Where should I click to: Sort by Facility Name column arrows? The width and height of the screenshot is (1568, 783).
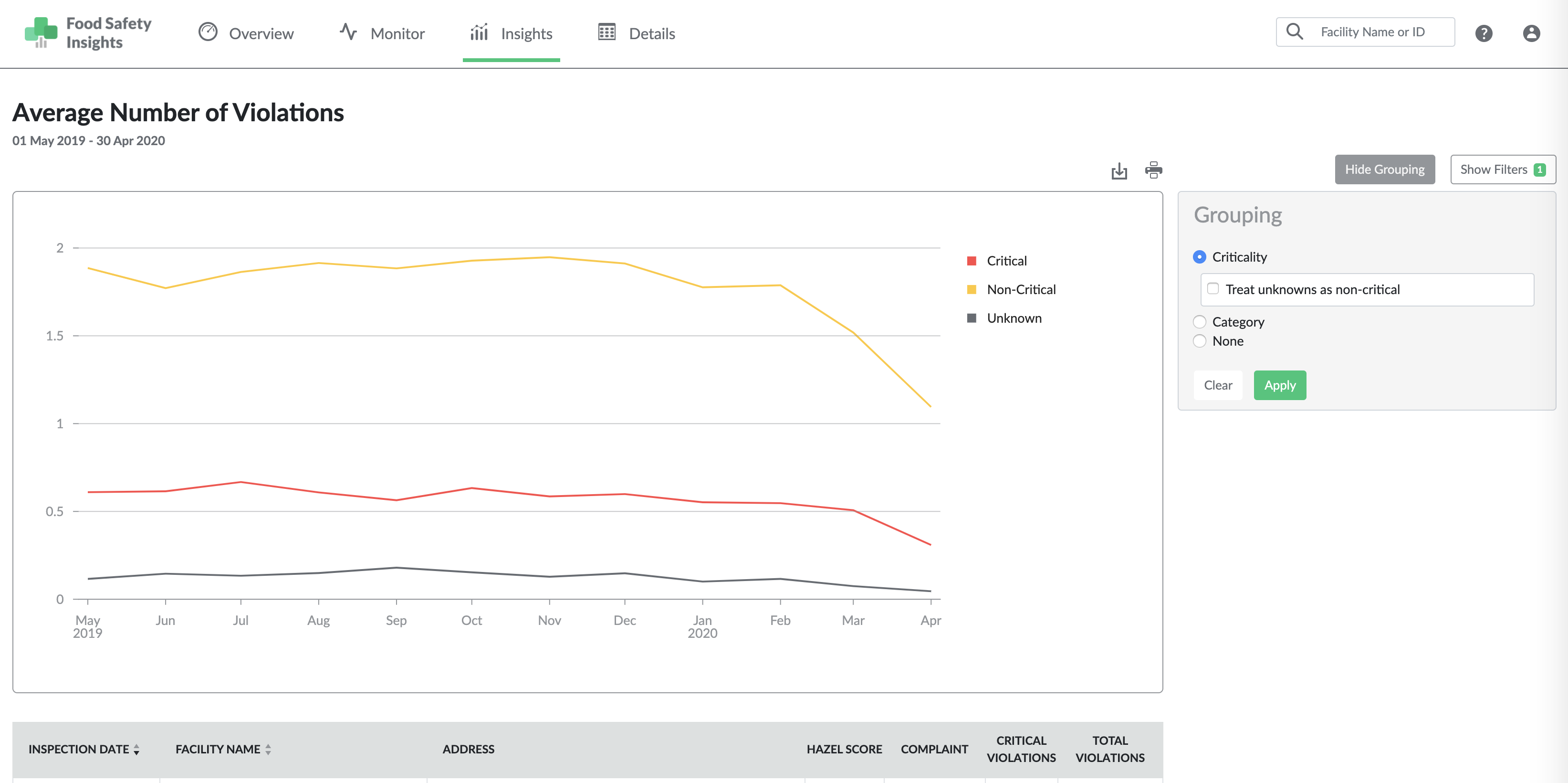[x=268, y=750]
